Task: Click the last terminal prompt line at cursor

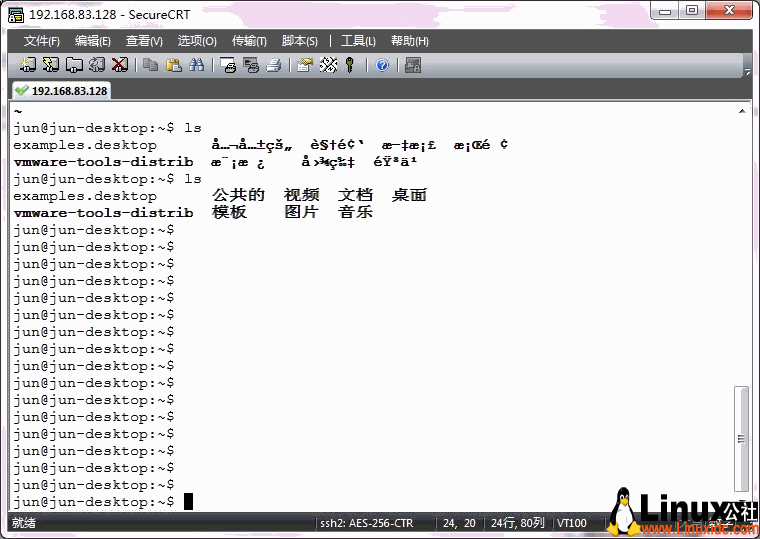Action: [188, 501]
